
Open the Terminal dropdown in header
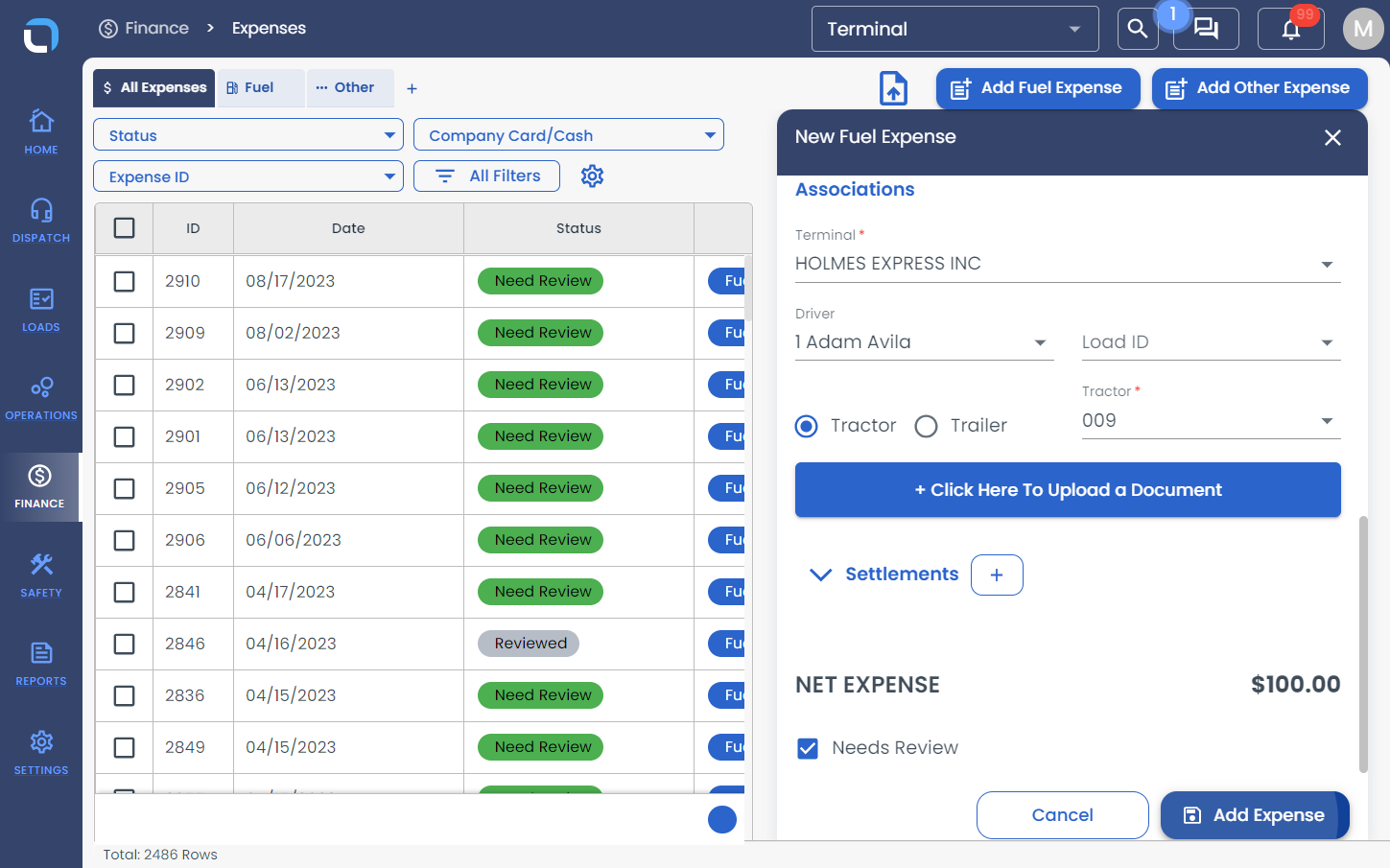click(x=955, y=29)
